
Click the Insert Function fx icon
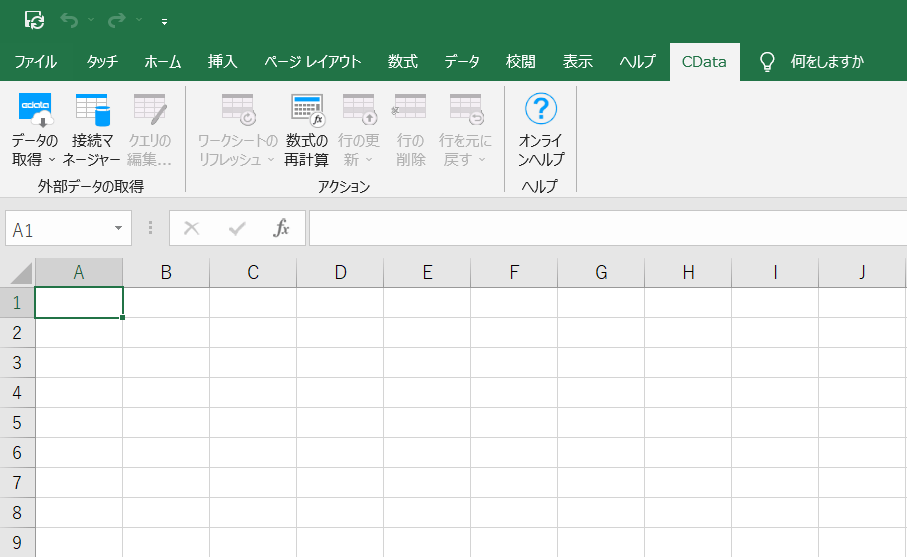[x=282, y=228]
